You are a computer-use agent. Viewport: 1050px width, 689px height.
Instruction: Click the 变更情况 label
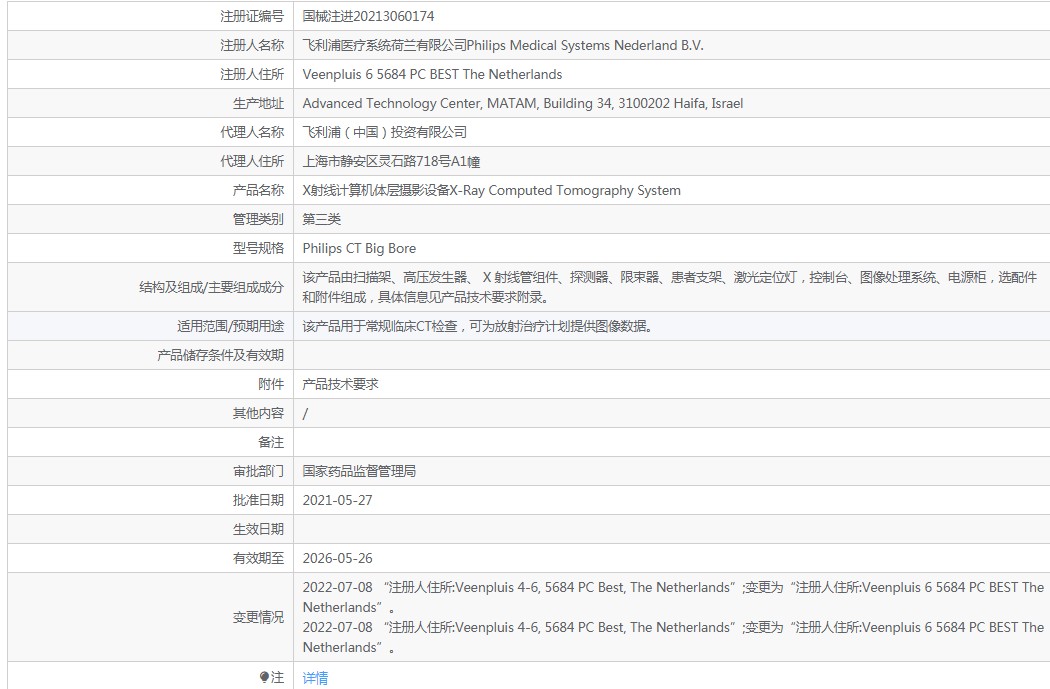(258, 617)
